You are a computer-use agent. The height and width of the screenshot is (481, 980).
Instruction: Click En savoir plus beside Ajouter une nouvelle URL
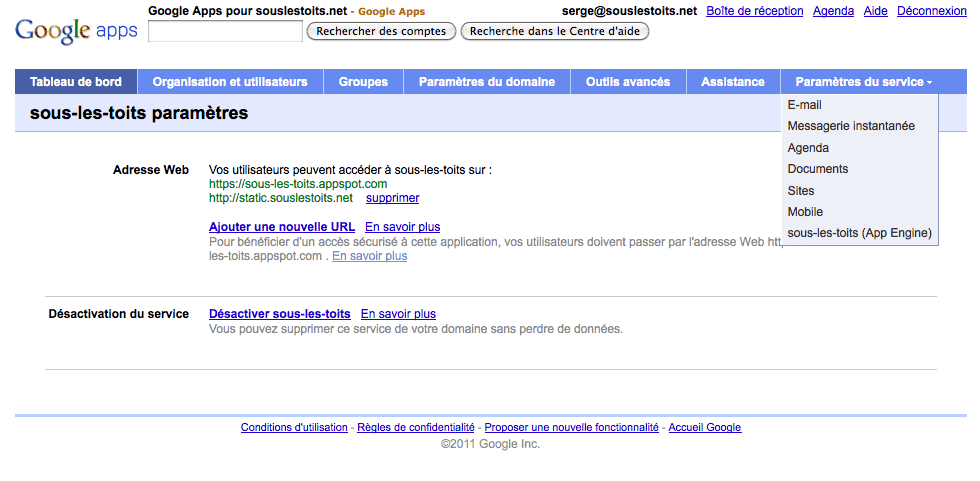click(x=402, y=227)
